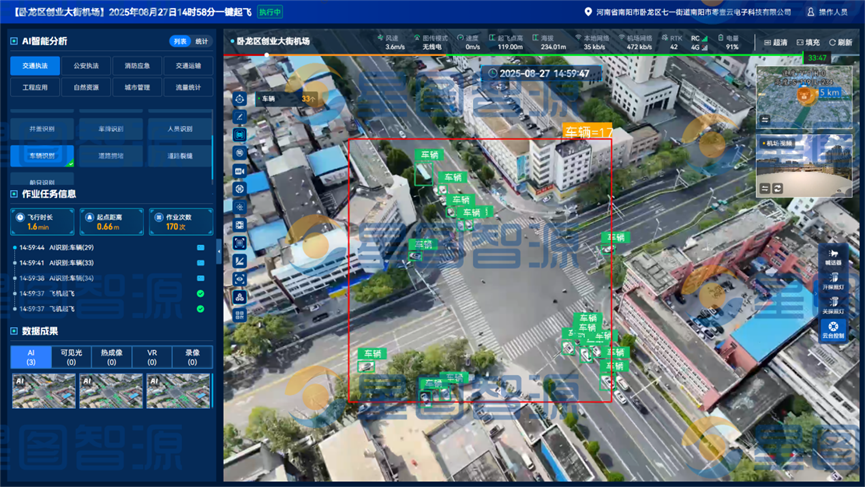Click the three-circles cluster icon
865x487 pixels.
pyautogui.click(x=240, y=297)
